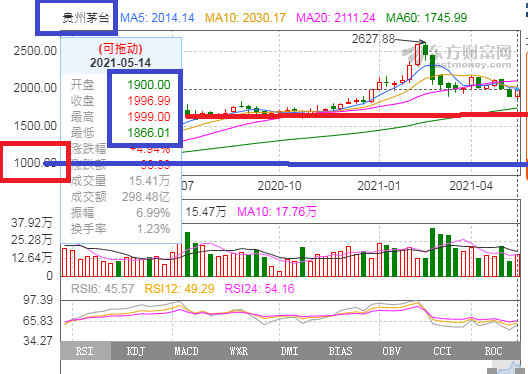Click the 2021-01 date axis label

coord(379,186)
